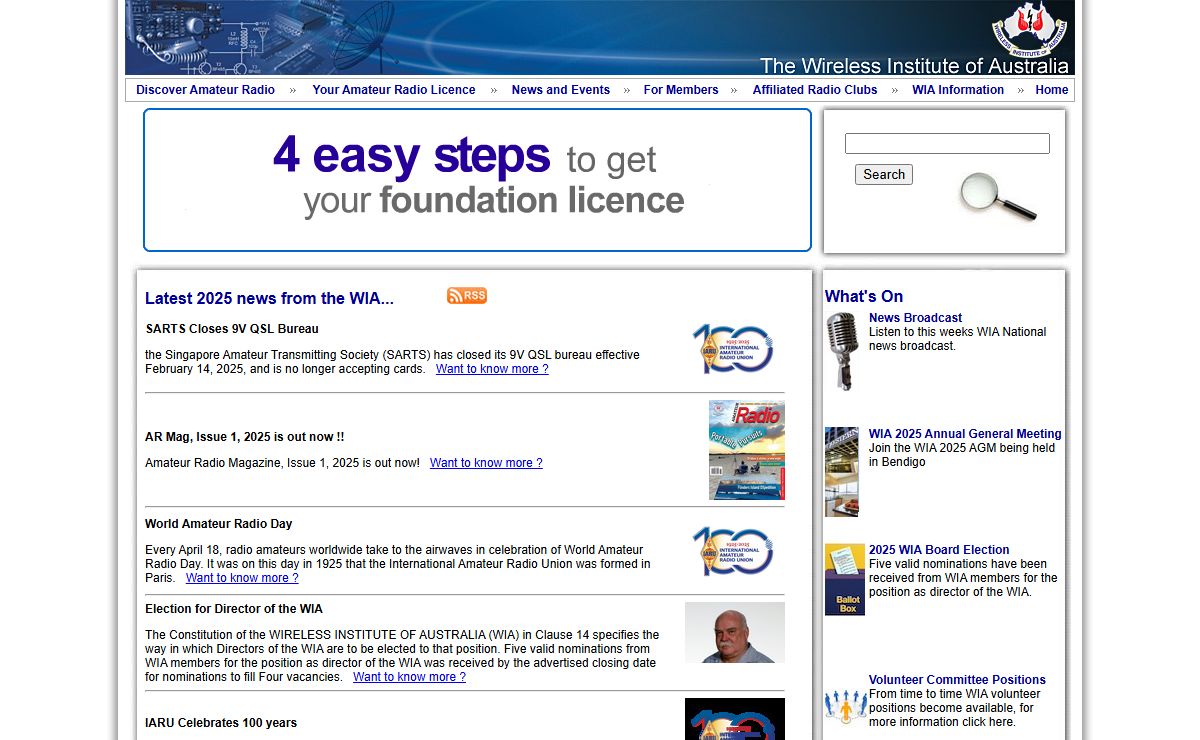Click inside the search text field
The width and height of the screenshot is (1200, 740).
[946, 144]
